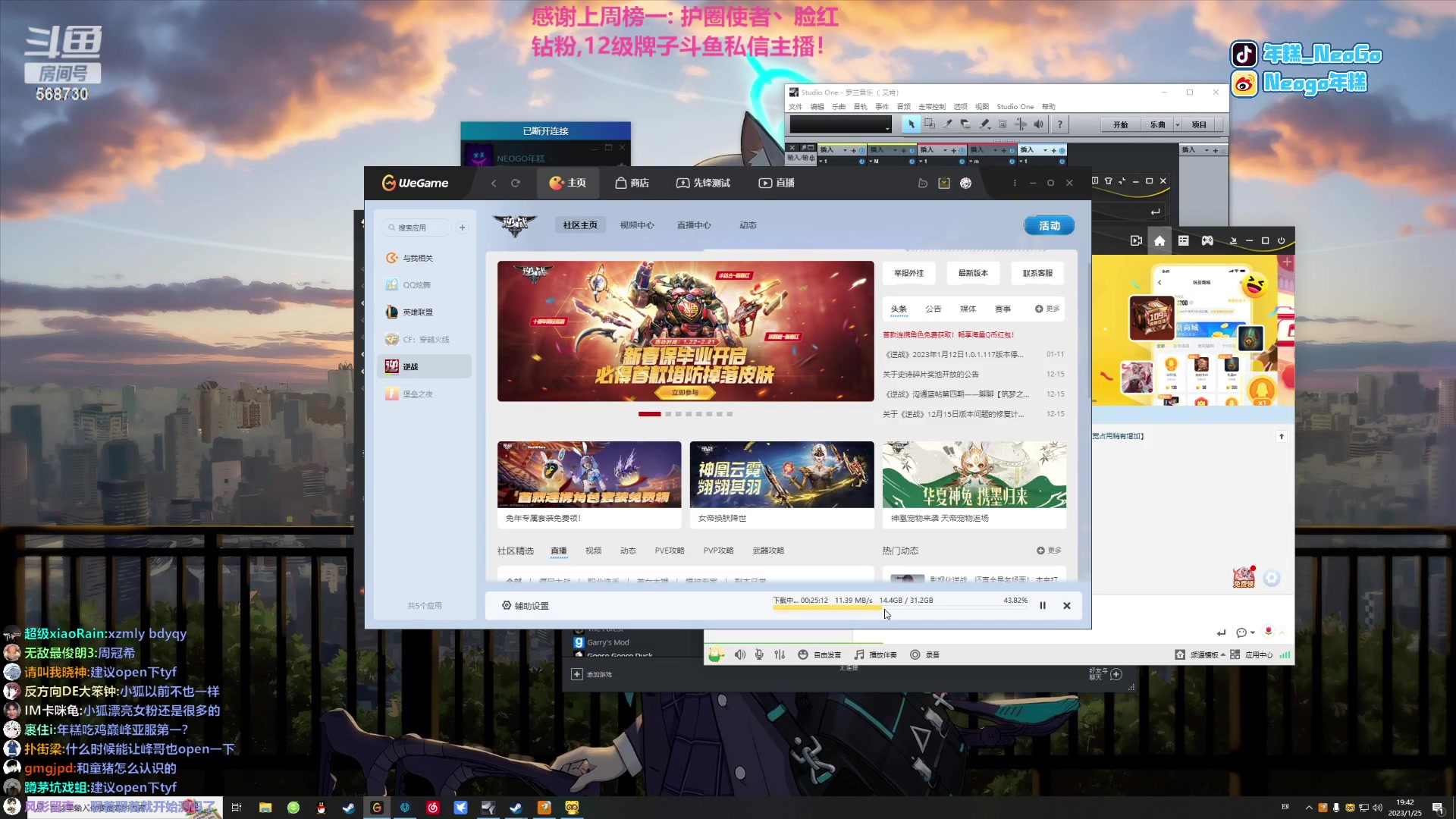Select 逆战 in the WeGame sidebar
1456x819 pixels.
(425, 367)
